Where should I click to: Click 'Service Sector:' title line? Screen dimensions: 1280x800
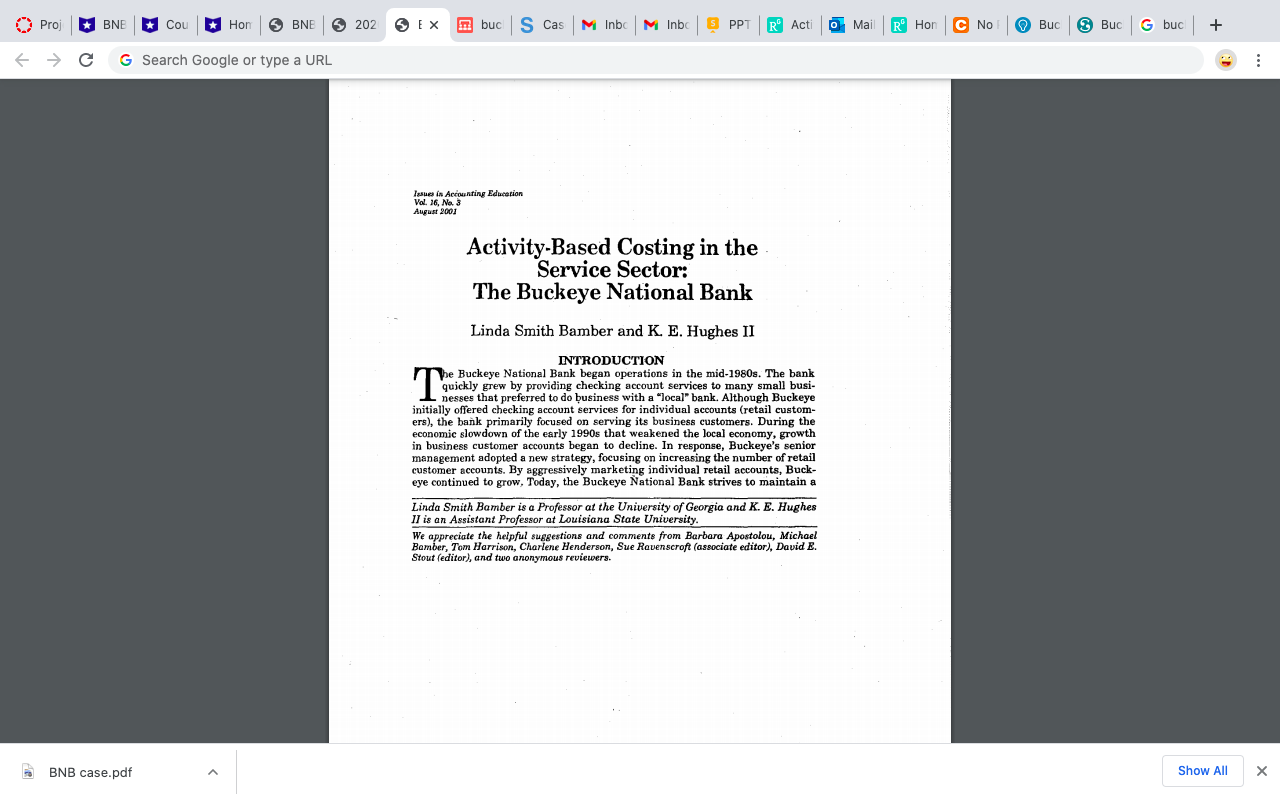[x=612, y=269]
